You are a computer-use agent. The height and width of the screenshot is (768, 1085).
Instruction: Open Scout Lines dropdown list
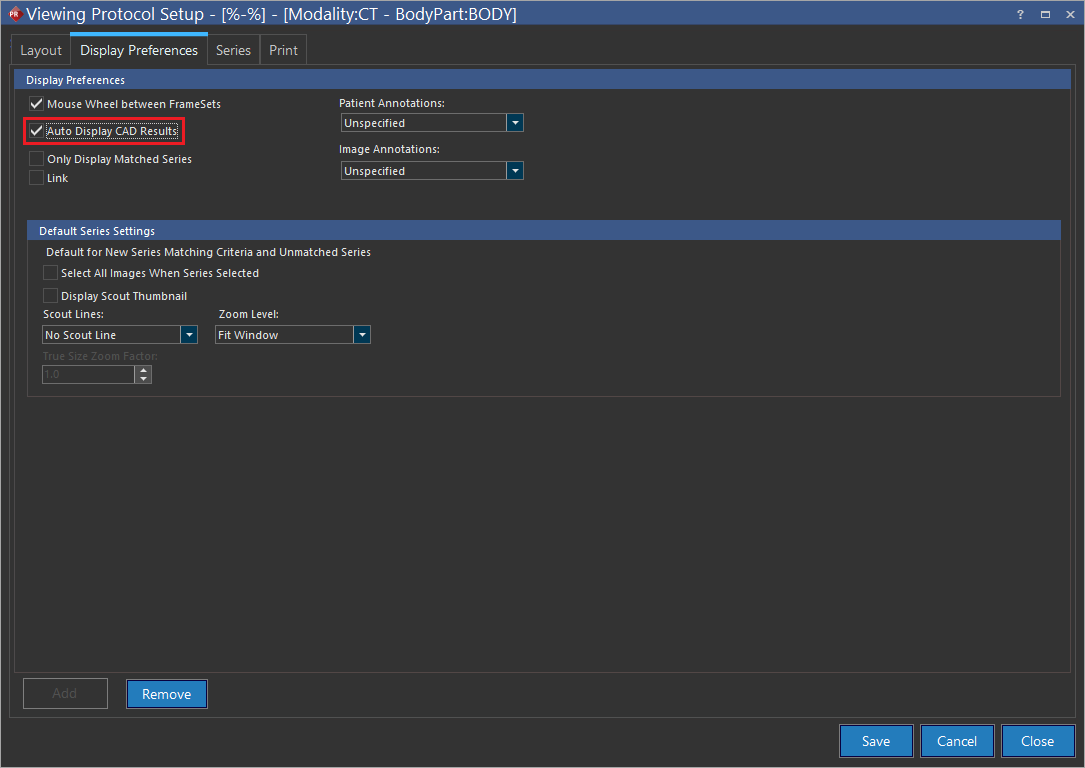click(189, 335)
